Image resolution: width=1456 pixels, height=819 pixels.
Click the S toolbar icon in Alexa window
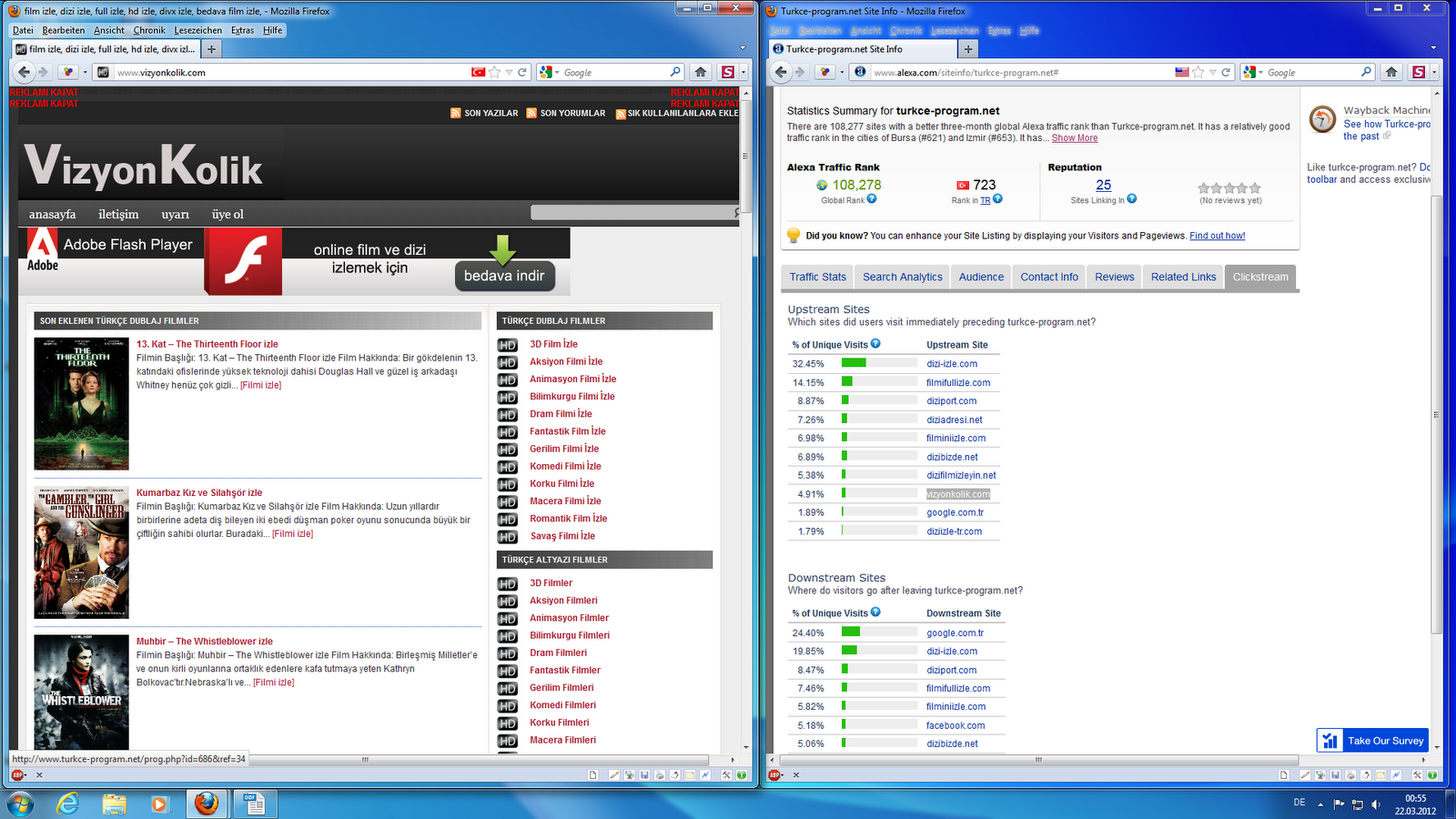(x=1419, y=72)
